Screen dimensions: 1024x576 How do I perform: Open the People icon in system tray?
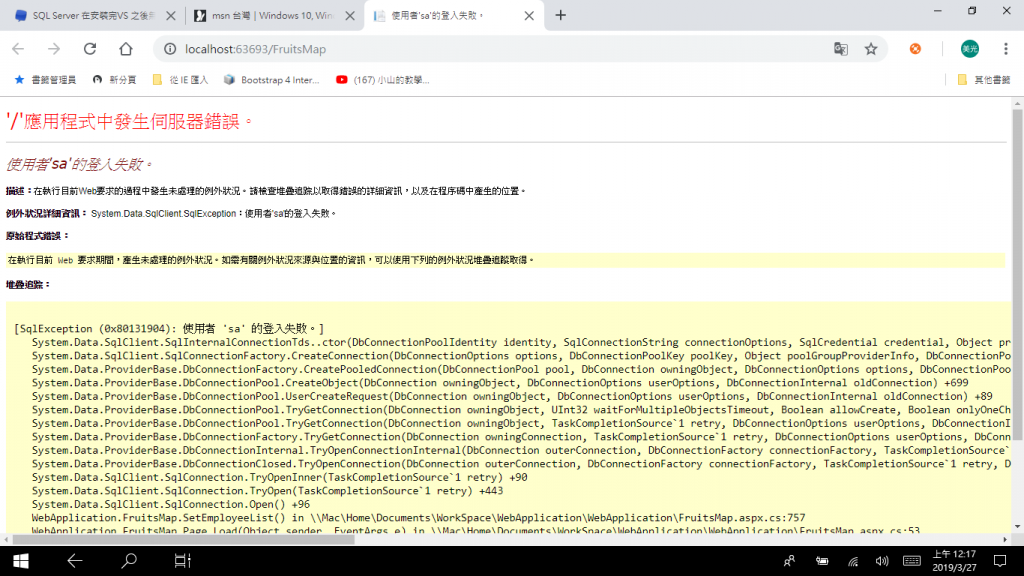(x=790, y=561)
